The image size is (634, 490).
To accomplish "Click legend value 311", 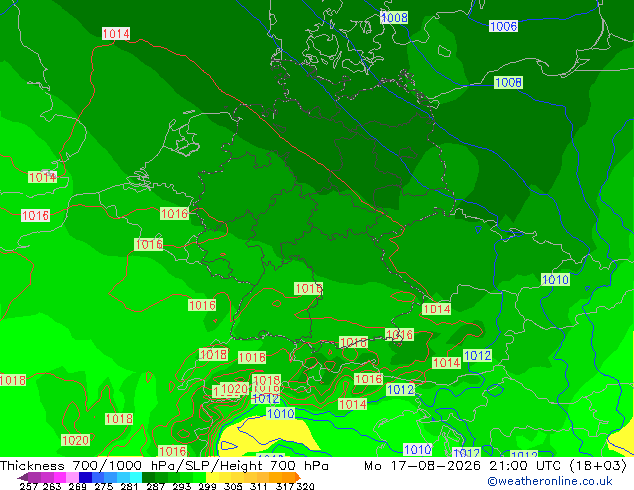I will pyautogui.click(x=258, y=486).
